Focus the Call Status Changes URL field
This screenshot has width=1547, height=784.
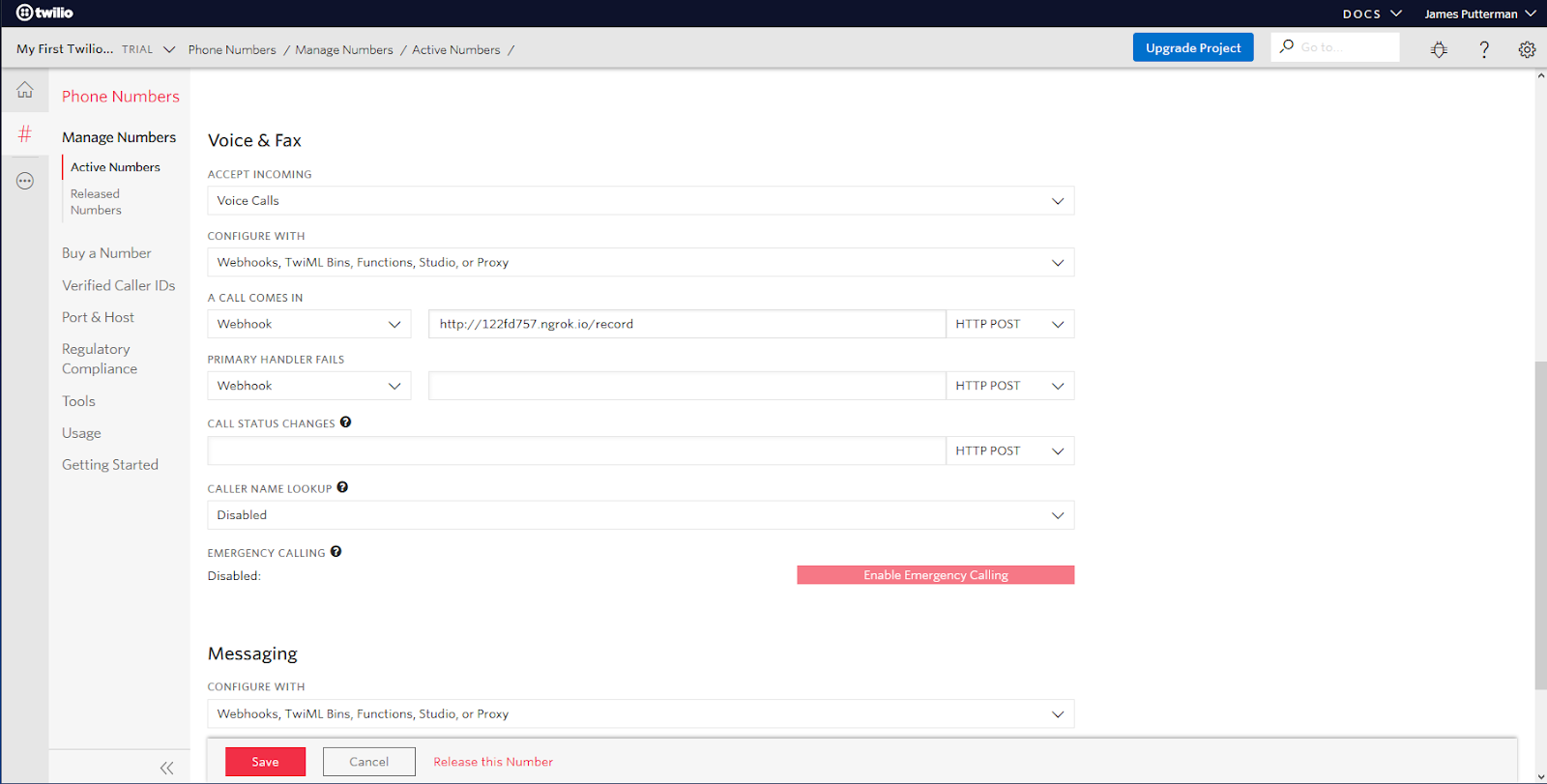point(576,450)
